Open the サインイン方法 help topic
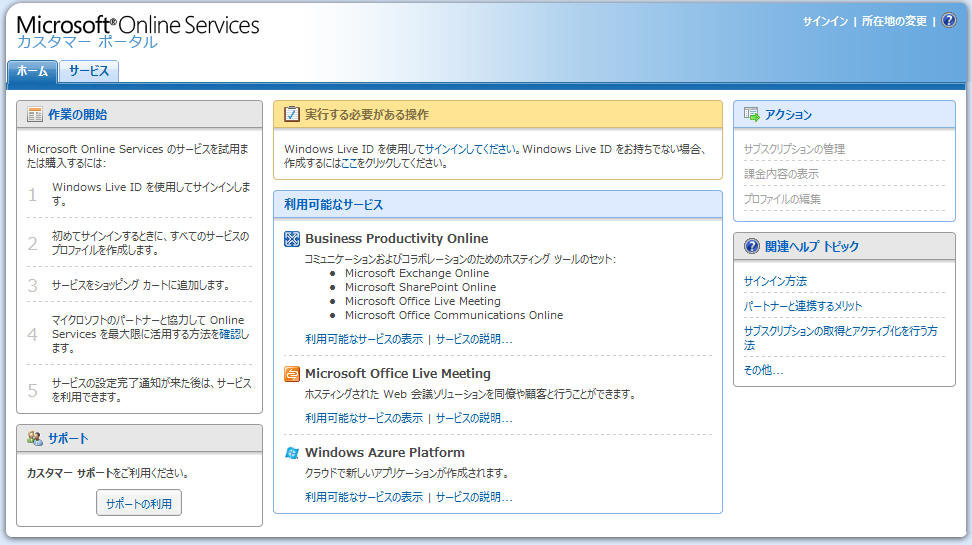 click(775, 281)
